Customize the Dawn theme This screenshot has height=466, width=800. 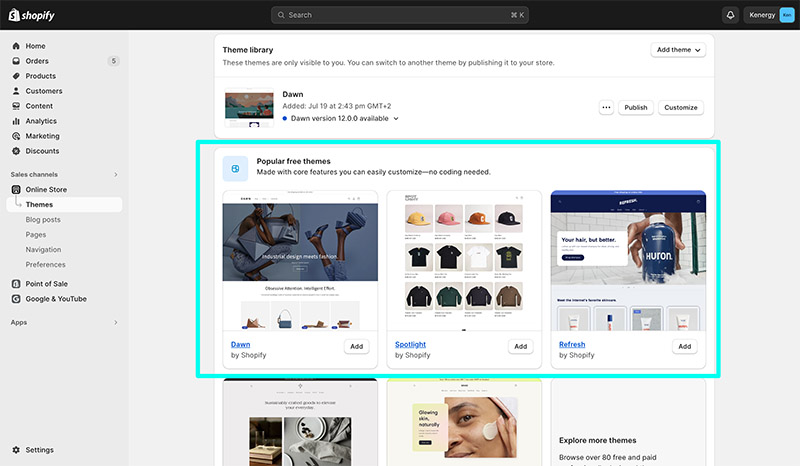tap(681, 107)
